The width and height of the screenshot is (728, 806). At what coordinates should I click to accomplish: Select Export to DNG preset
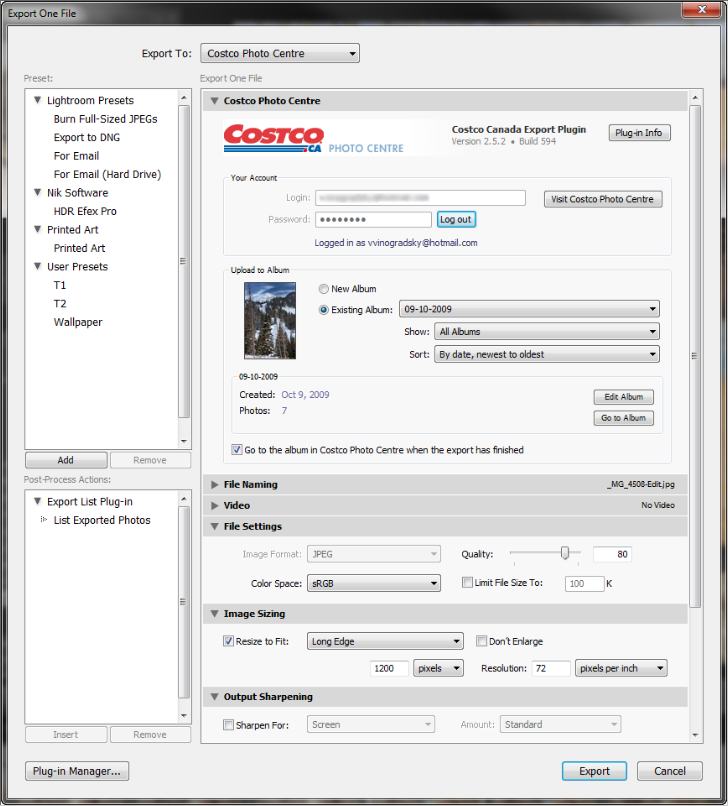pyautogui.click(x=86, y=137)
